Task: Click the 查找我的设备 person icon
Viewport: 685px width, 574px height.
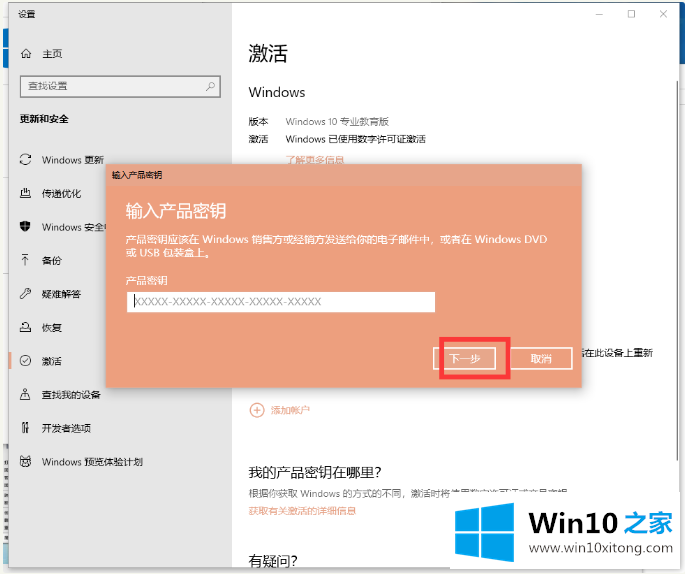Action: click(25, 394)
